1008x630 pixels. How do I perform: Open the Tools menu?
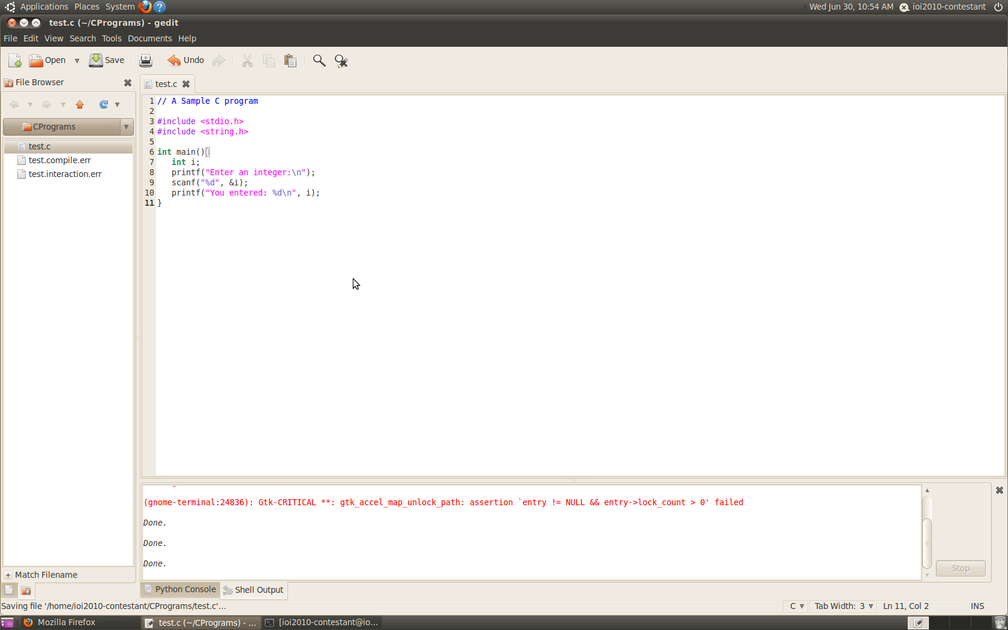[x=112, y=39]
